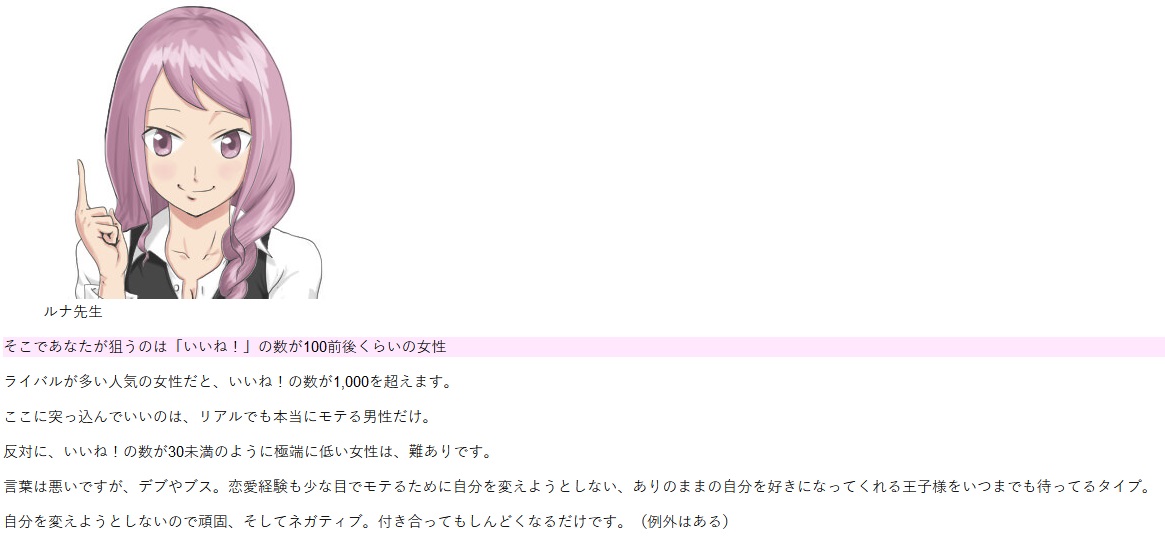This screenshot has width=1165, height=539.
Task: Click the raised index finger in the illustration
Action: pyautogui.click(x=83, y=186)
